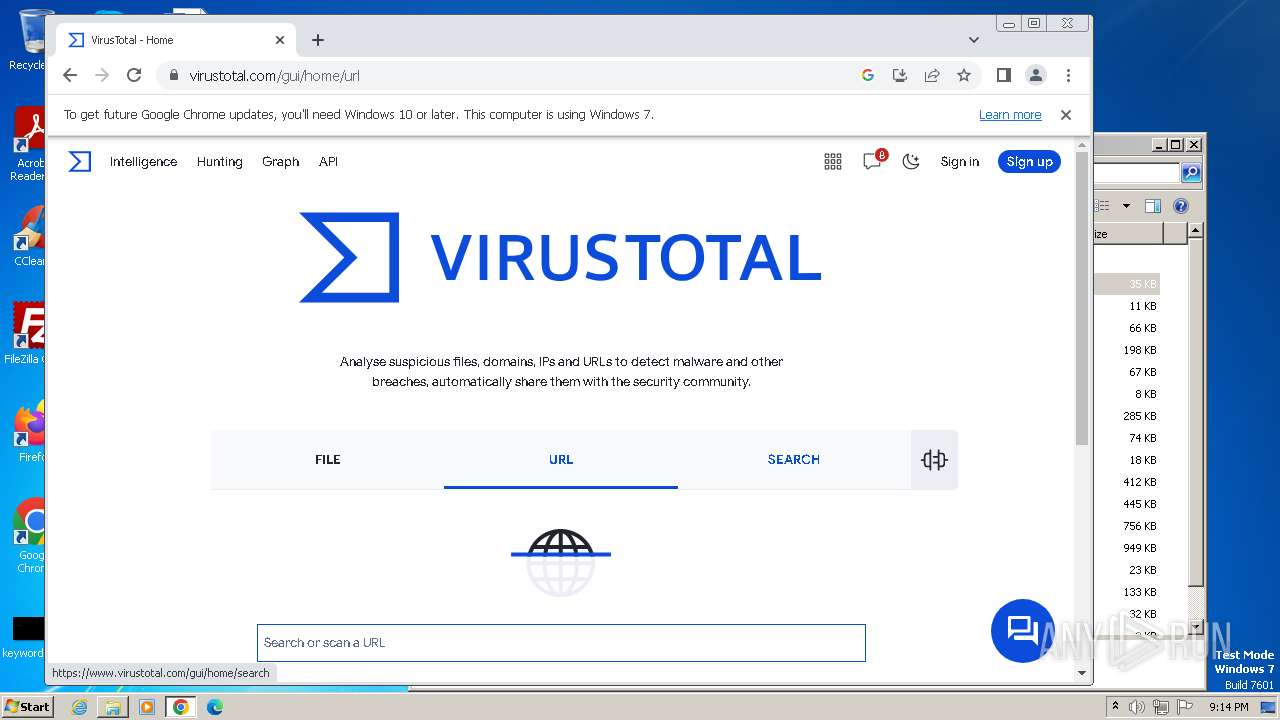Toggle dark mode moon icon
The height and width of the screenshot is (720, 1280).
point(910,161)
